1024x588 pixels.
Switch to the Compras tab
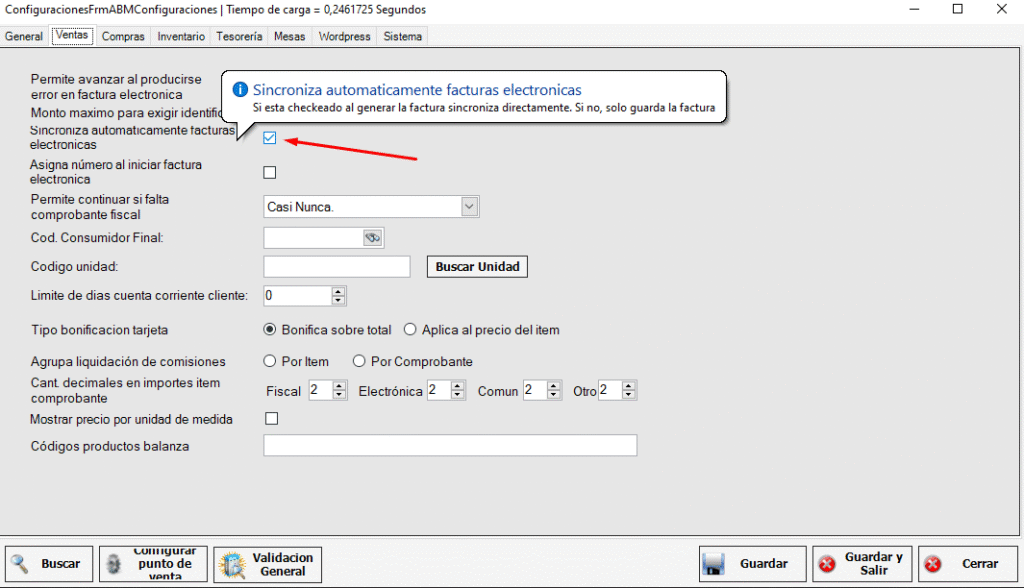(123, 37)
